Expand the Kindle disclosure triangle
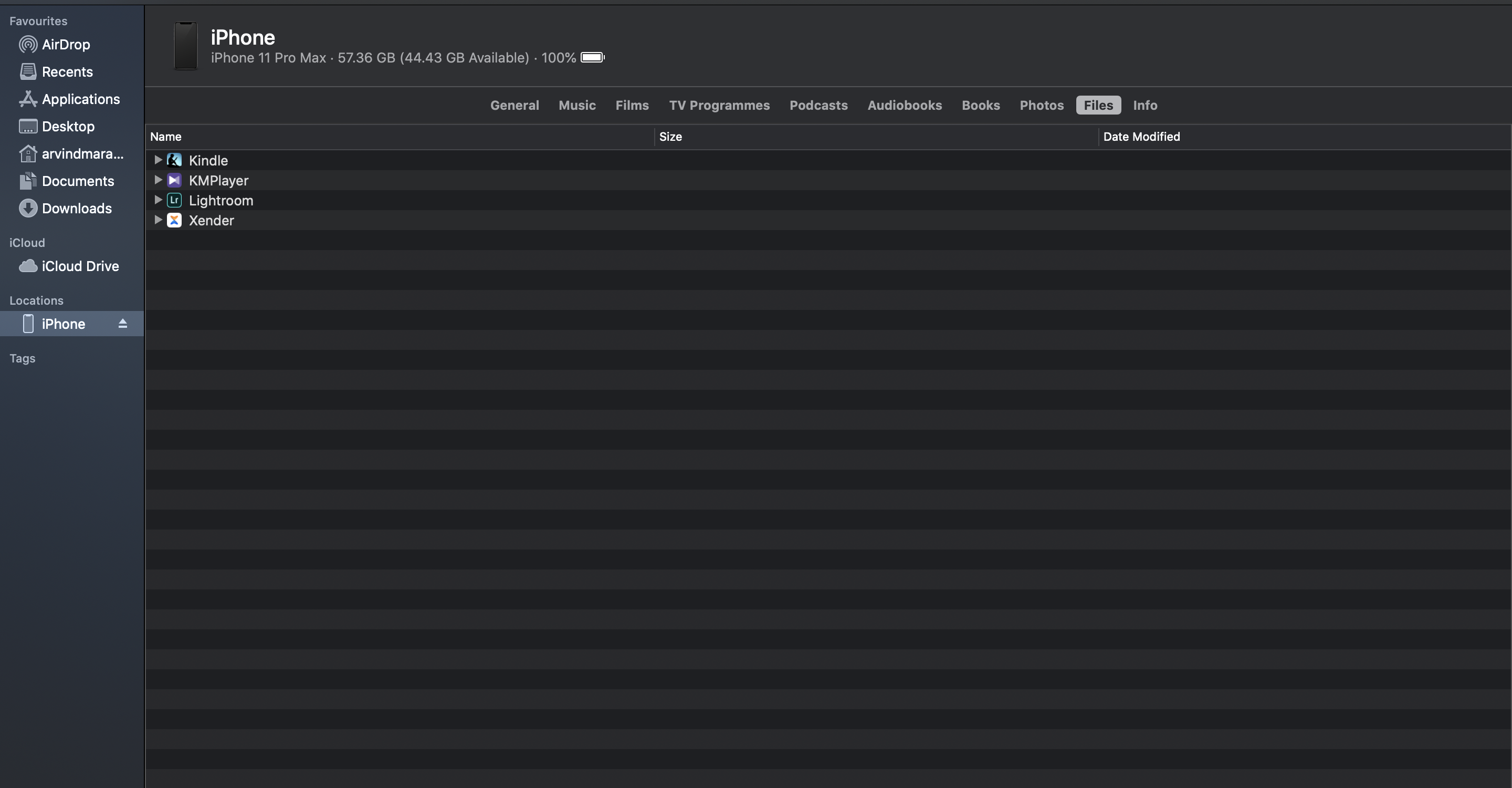The height and width of the screenshot is (788, 1512). [x=158, y=160]
